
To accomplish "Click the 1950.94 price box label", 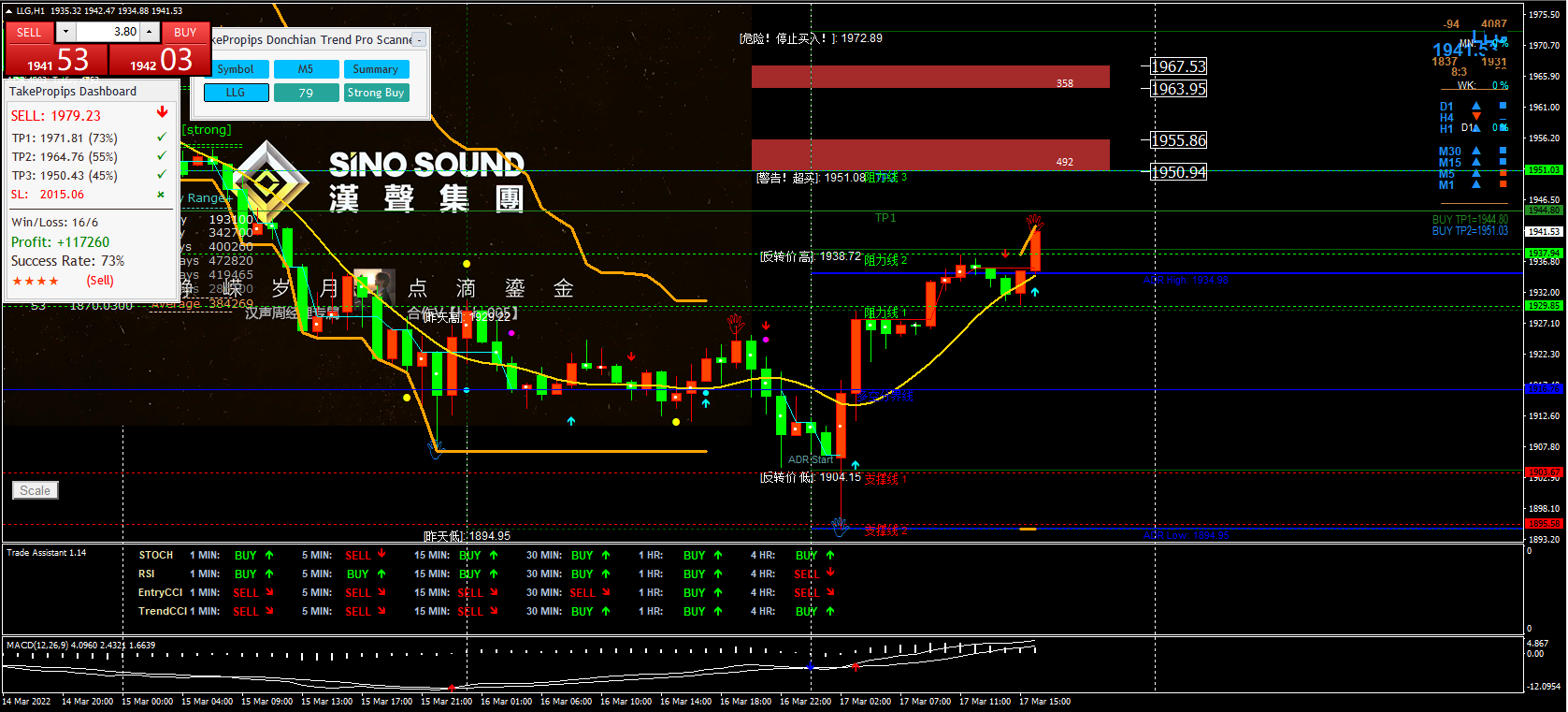I will coord(1178,172).
